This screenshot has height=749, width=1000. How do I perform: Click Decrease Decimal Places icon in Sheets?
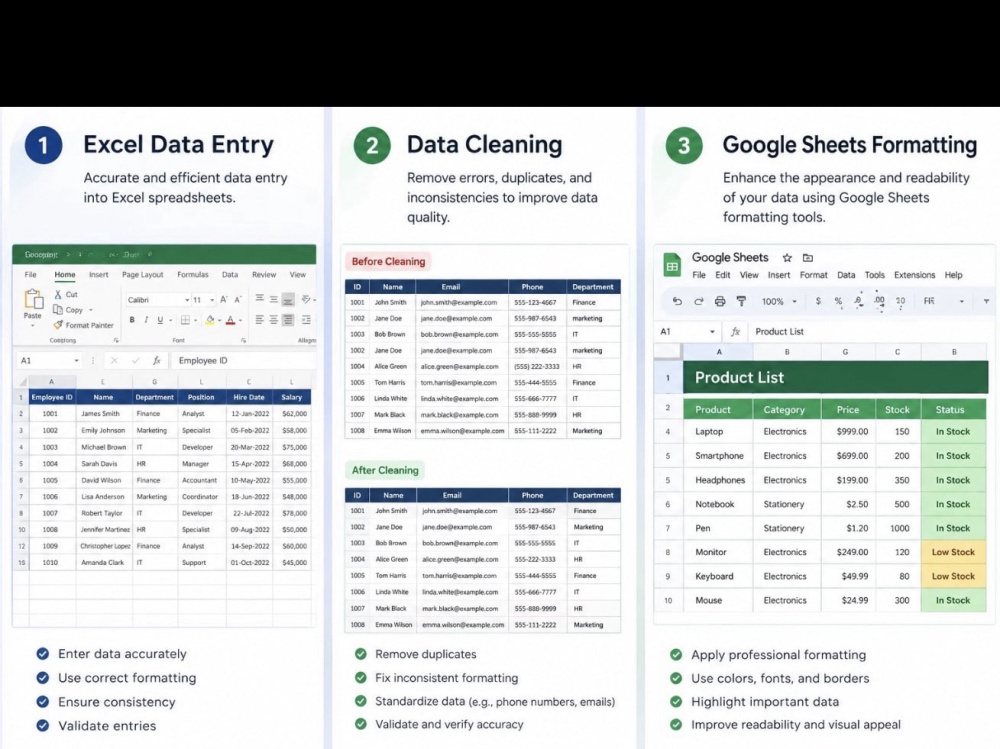coord(858,301)
